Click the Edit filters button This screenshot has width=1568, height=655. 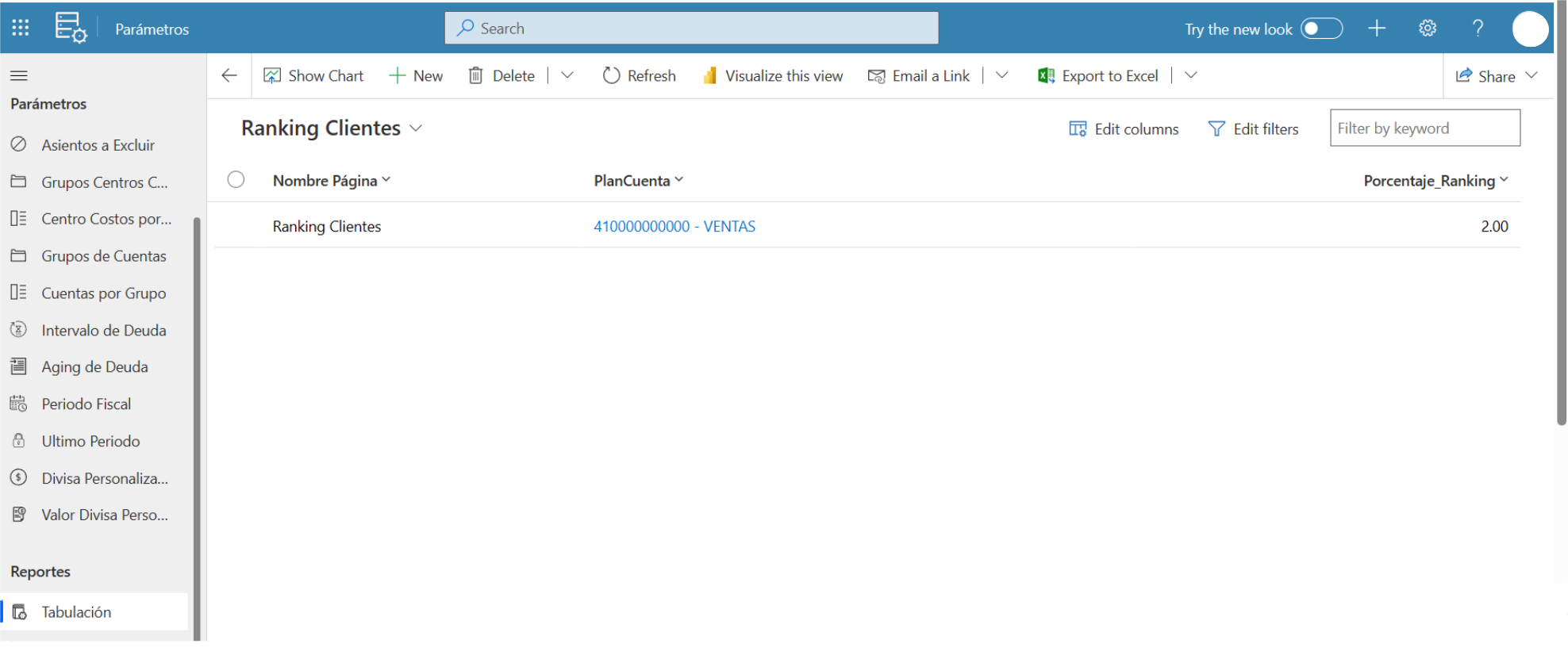point(1253,128)
